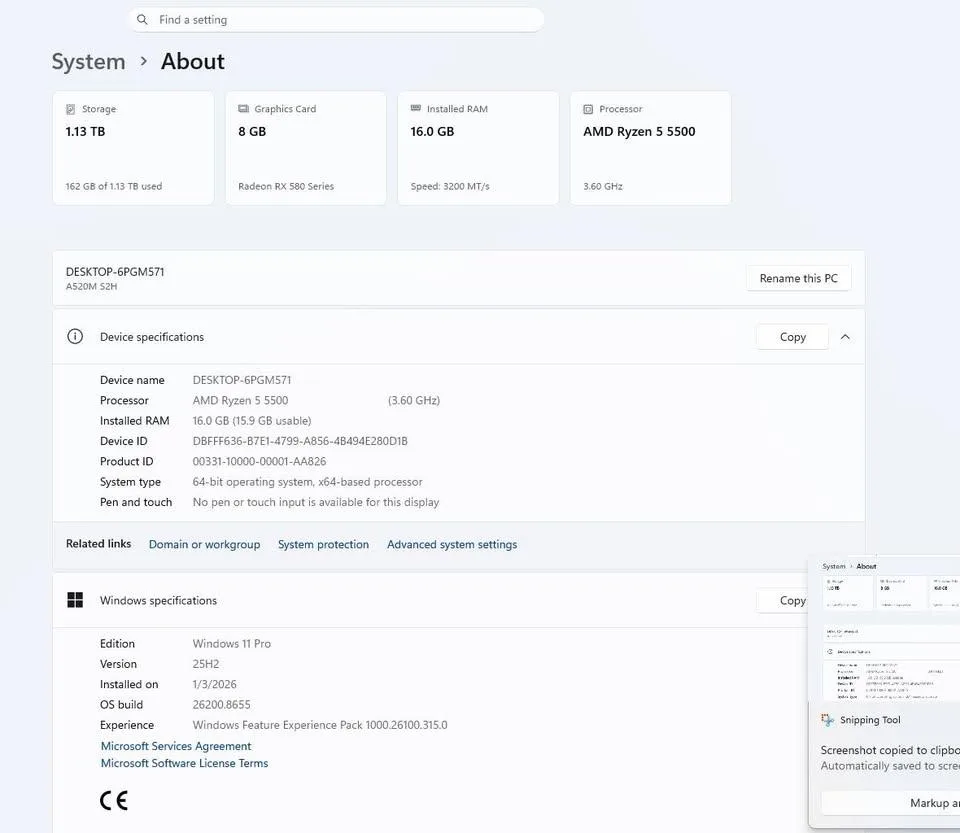Click '64-bit operating system, x64-based processor' text
The height and width of the screenshot is (833, 960).
click(x=307, y=482)
